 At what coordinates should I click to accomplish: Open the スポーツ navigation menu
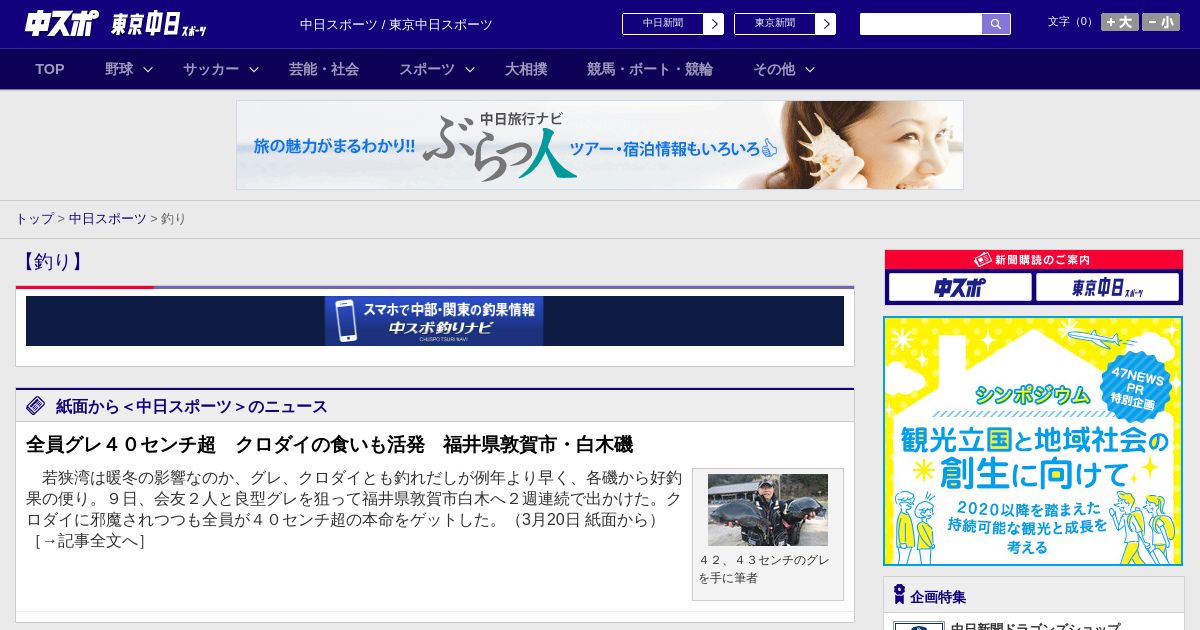(427, 69)
